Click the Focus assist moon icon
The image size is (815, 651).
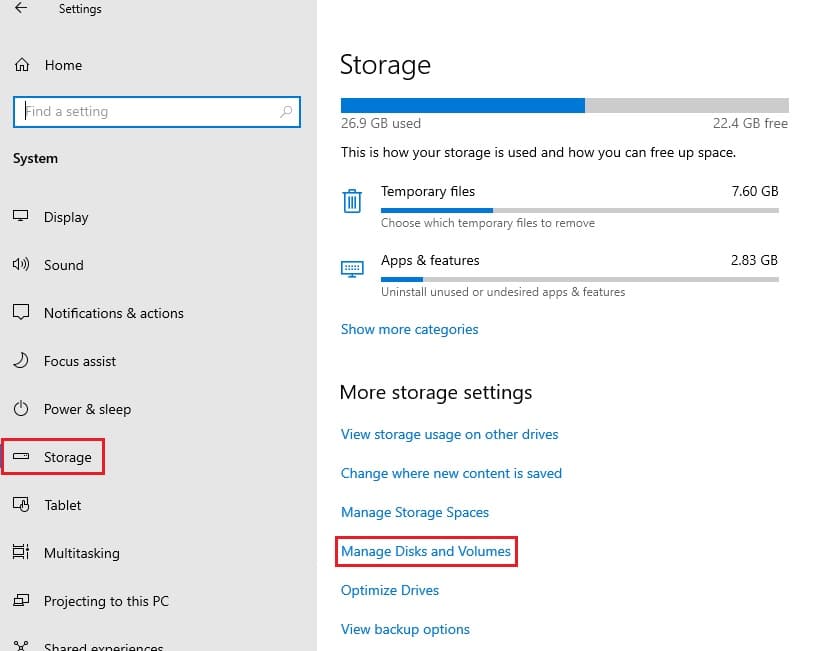pyautogui.click(x=21, y=360)
